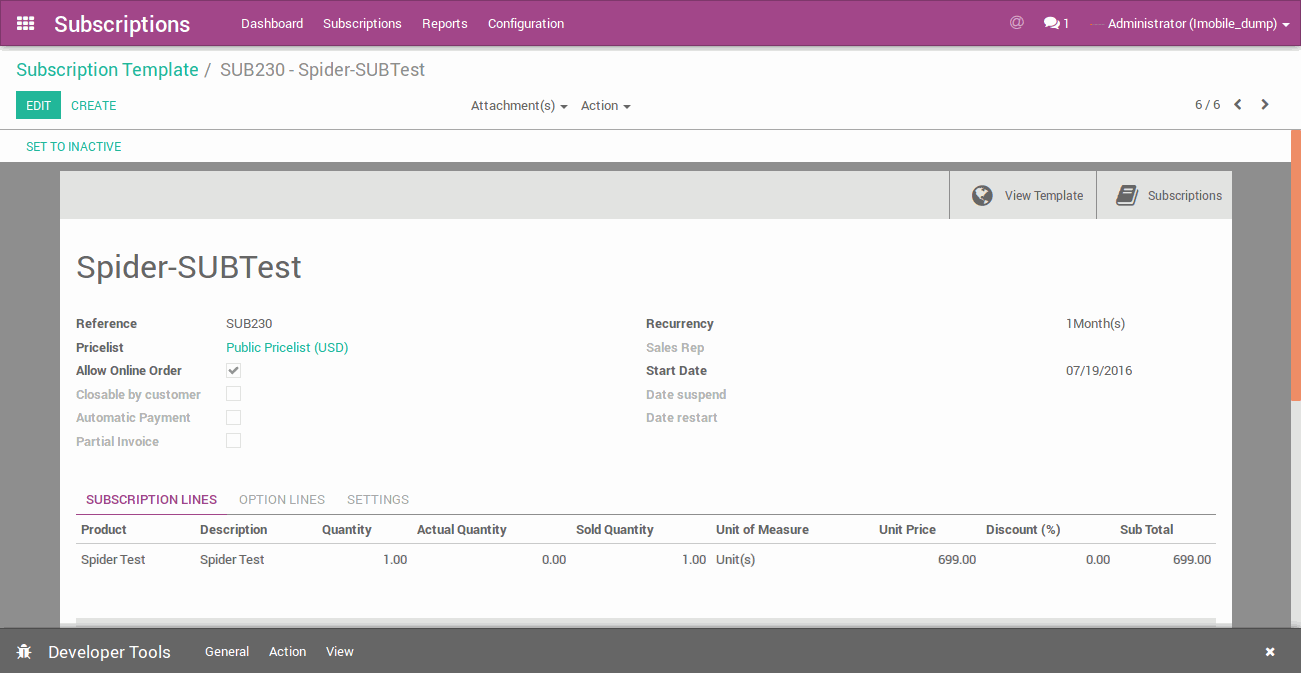
Task: Click the Subscriptions book icon
Action: (x=1127, y=196)
